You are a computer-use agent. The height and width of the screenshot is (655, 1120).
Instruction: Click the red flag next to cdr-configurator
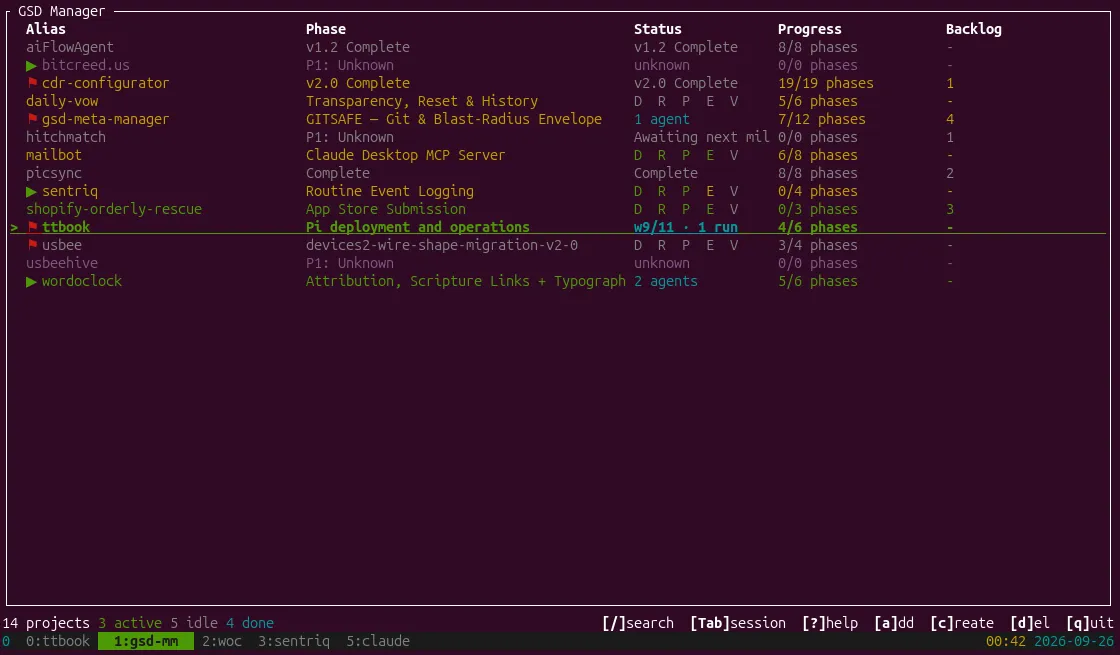pos(32,83)
